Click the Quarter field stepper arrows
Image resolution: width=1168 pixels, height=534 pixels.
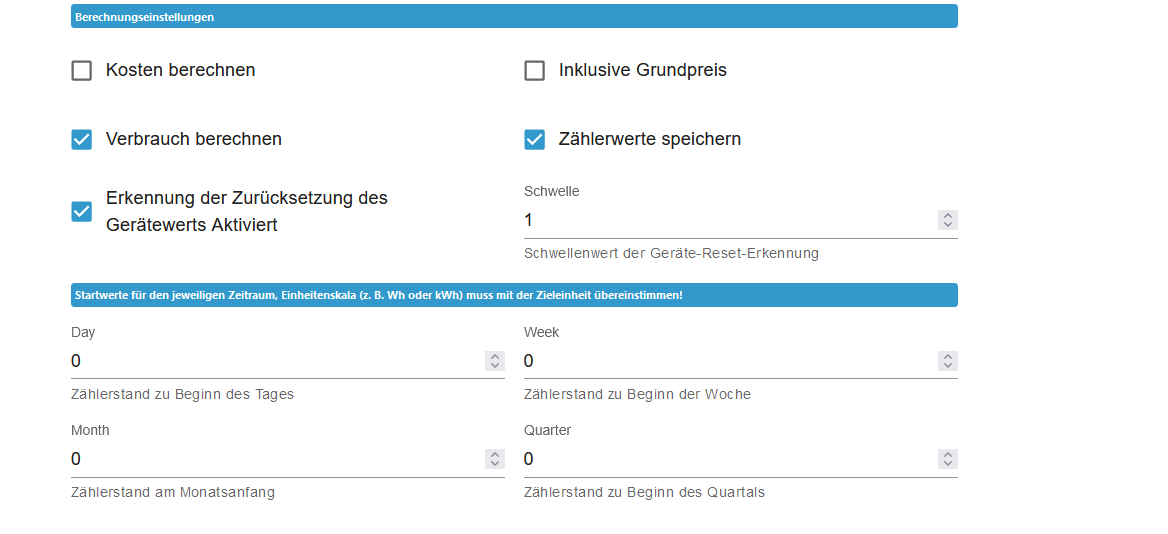[x=948, y=459]
